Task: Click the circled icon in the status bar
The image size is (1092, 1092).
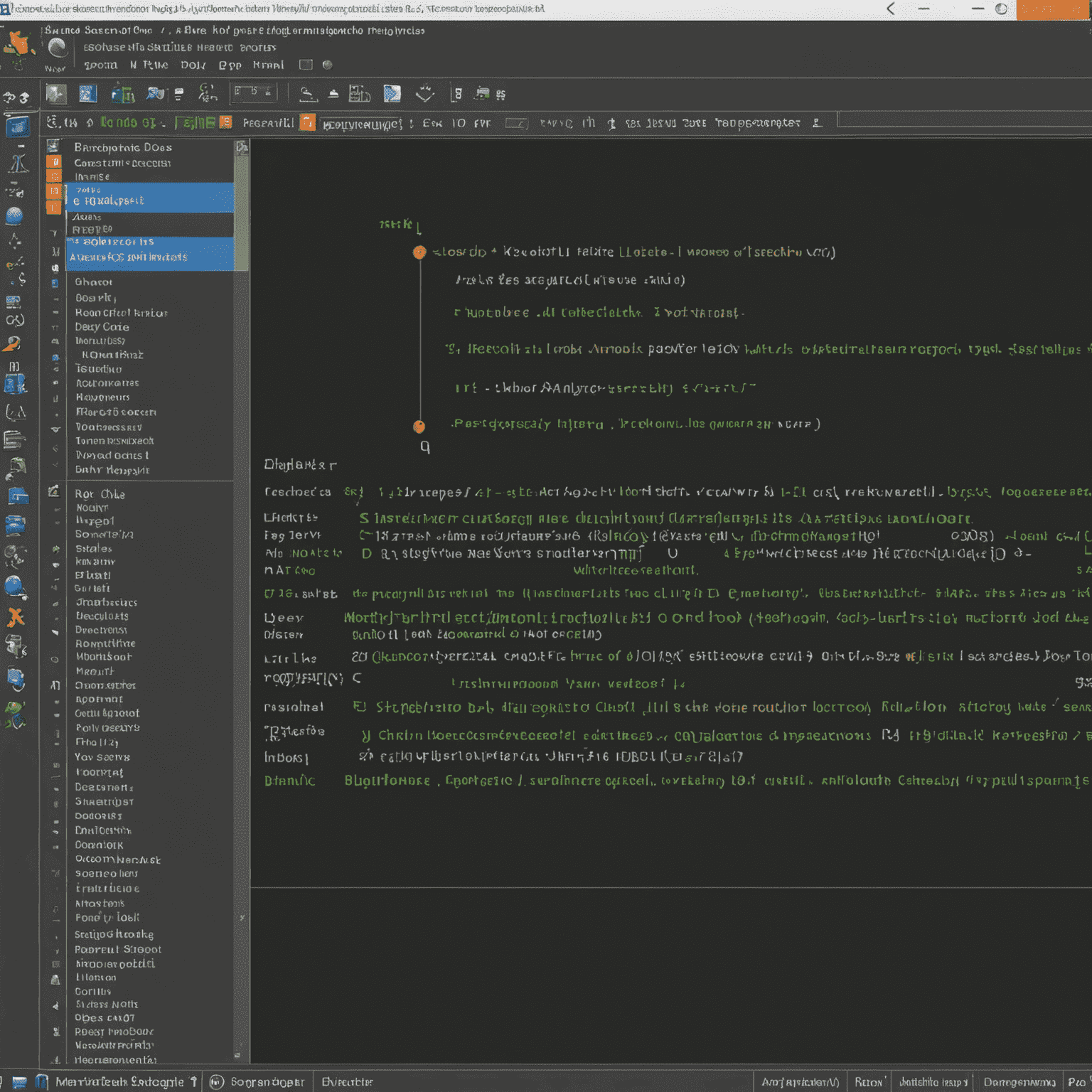Action: (x=217, y=1082)
